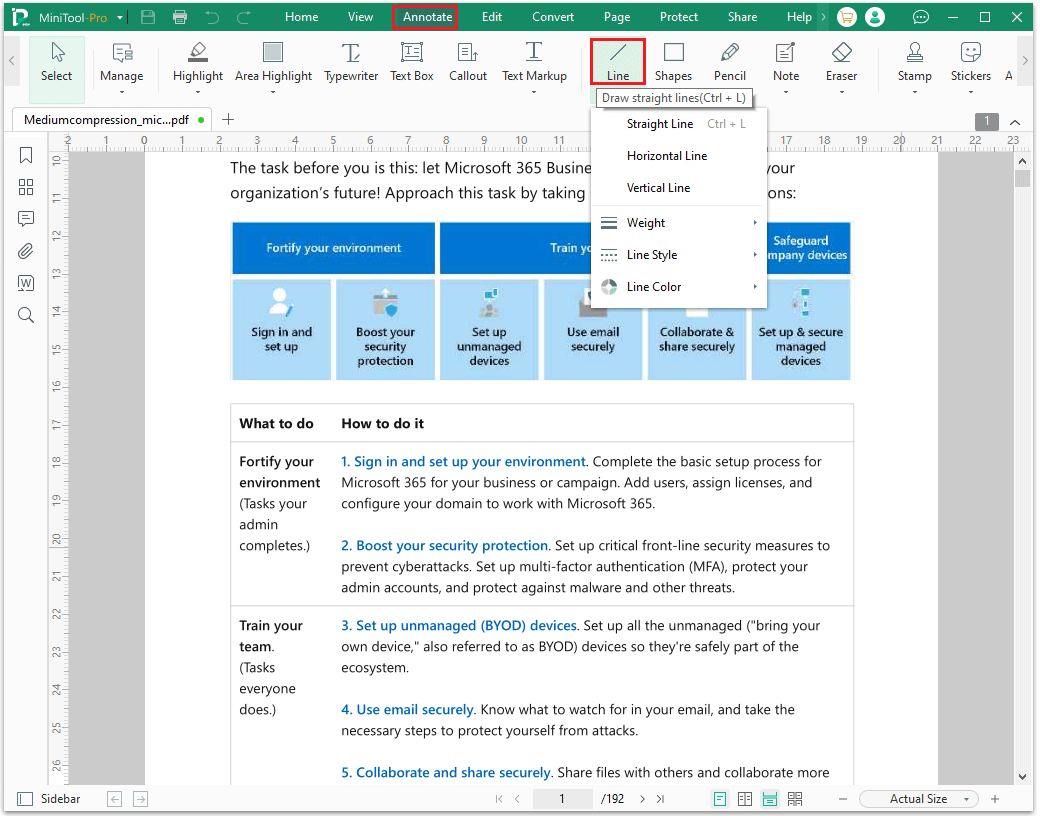Viewport: 1040px width, 816px height.
Task: Click the 'Use email securely' link in the PDF
Action: tap(418, 708)
